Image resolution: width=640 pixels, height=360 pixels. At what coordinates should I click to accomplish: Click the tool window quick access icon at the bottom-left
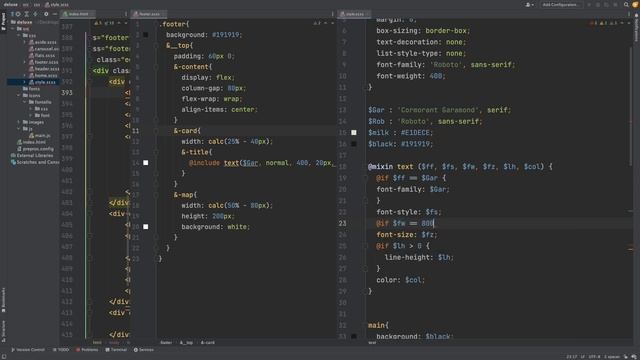pyautogui.click(x=3, y=357)
